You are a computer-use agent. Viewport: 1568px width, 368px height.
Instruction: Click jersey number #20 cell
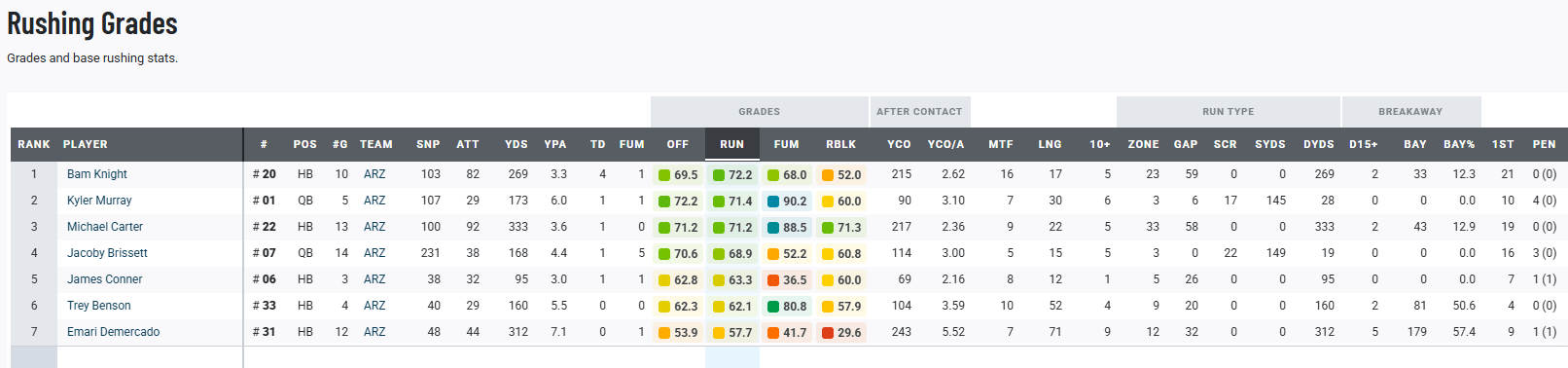pyautogui.click(x=265, y=174)
